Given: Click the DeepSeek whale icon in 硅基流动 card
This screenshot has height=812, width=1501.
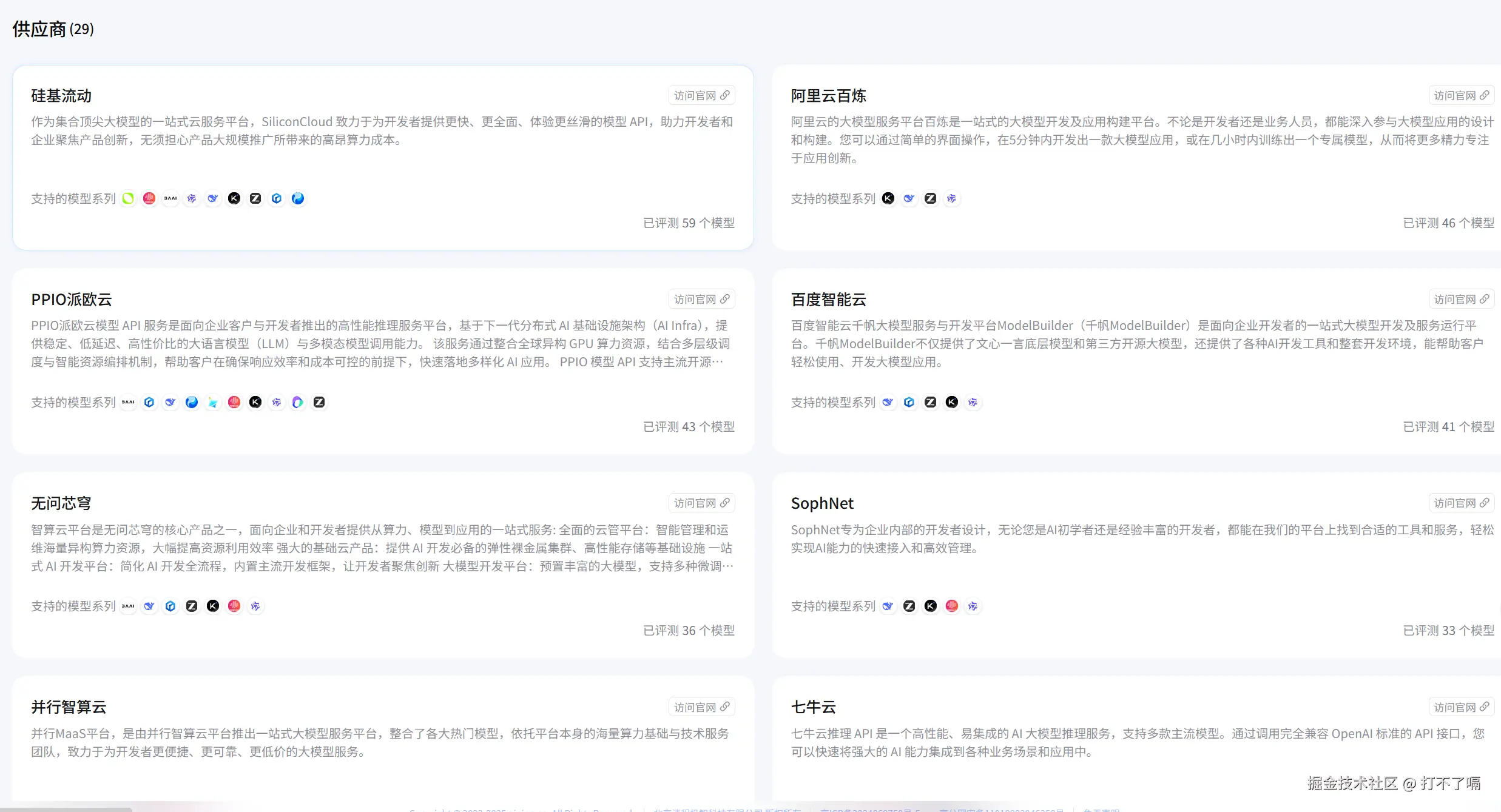Looking at the screenshot, I should (213, 198).
